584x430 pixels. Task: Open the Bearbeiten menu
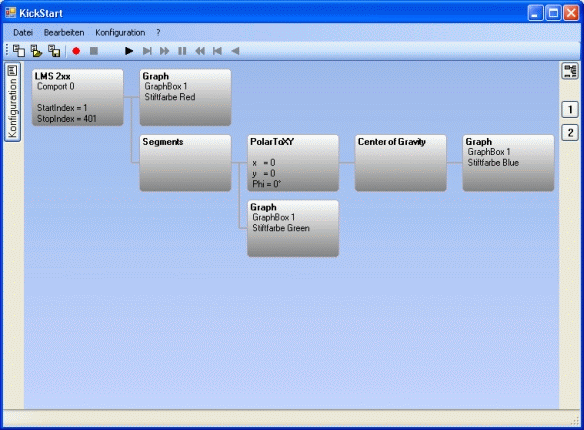64,33
